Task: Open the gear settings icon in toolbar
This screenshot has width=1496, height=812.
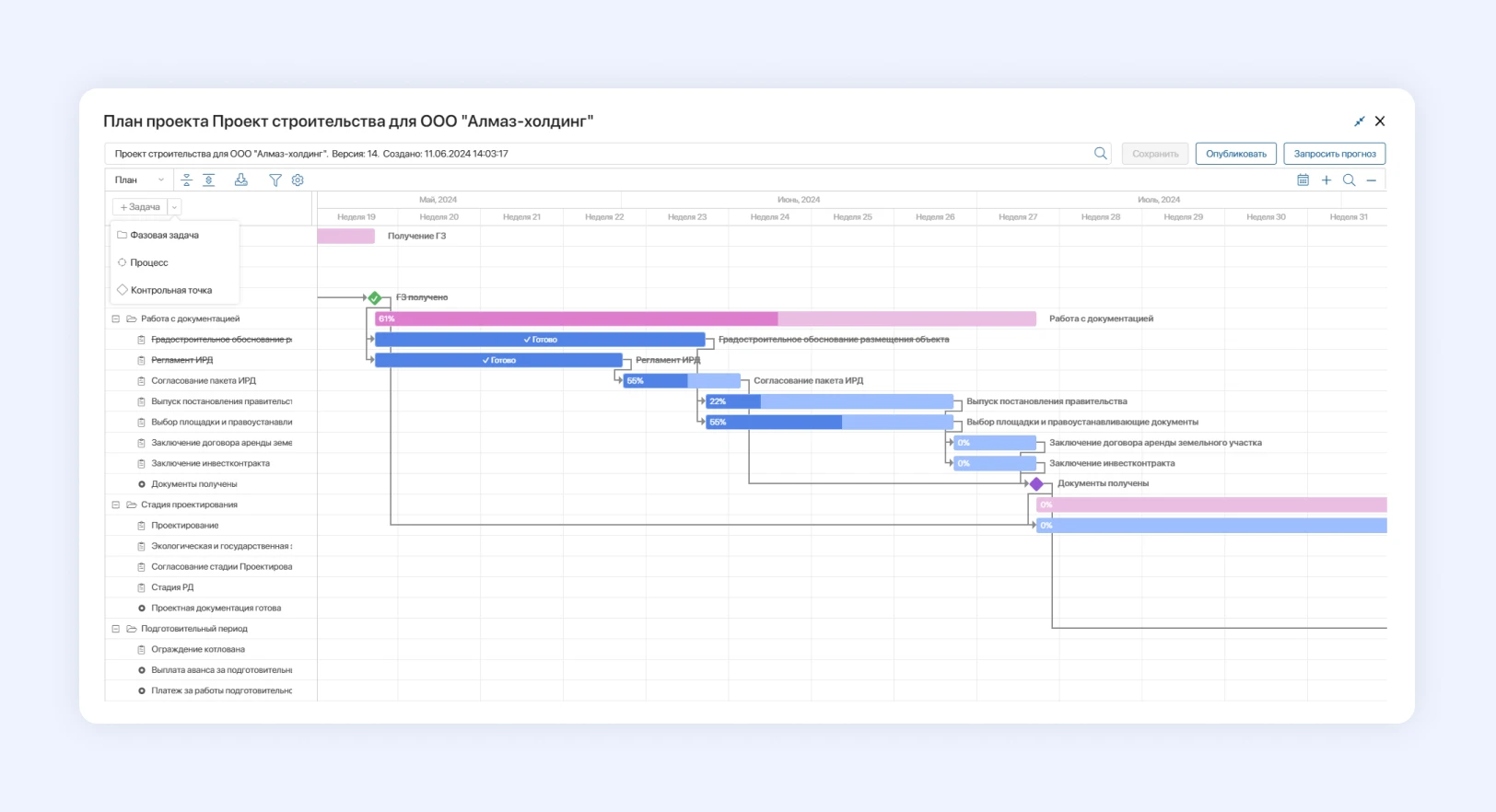Action: pyautogui.click(x=298, y=180)
